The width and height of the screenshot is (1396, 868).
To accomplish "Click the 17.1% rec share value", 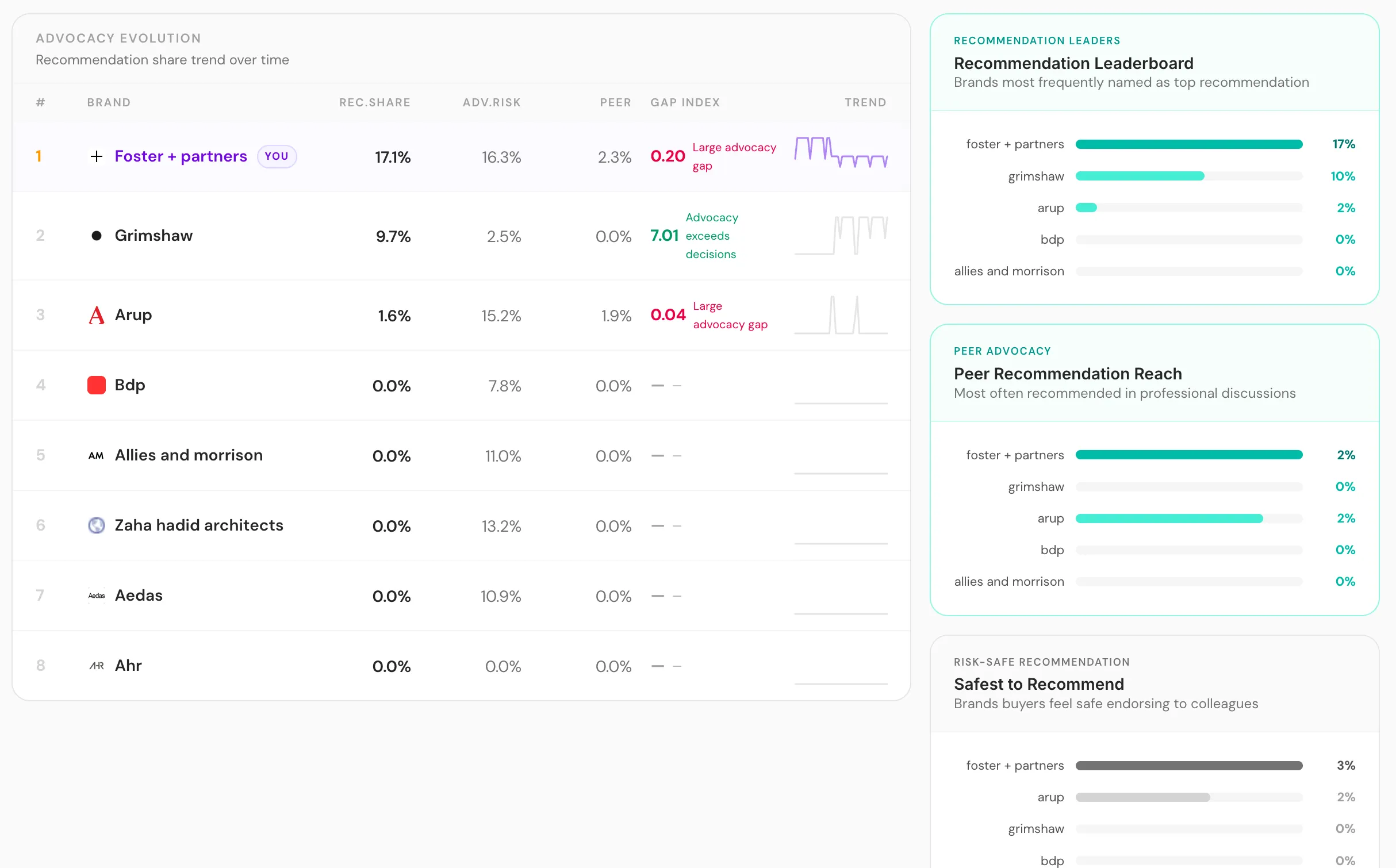I will pyautogui.click(x=393, y=157).
